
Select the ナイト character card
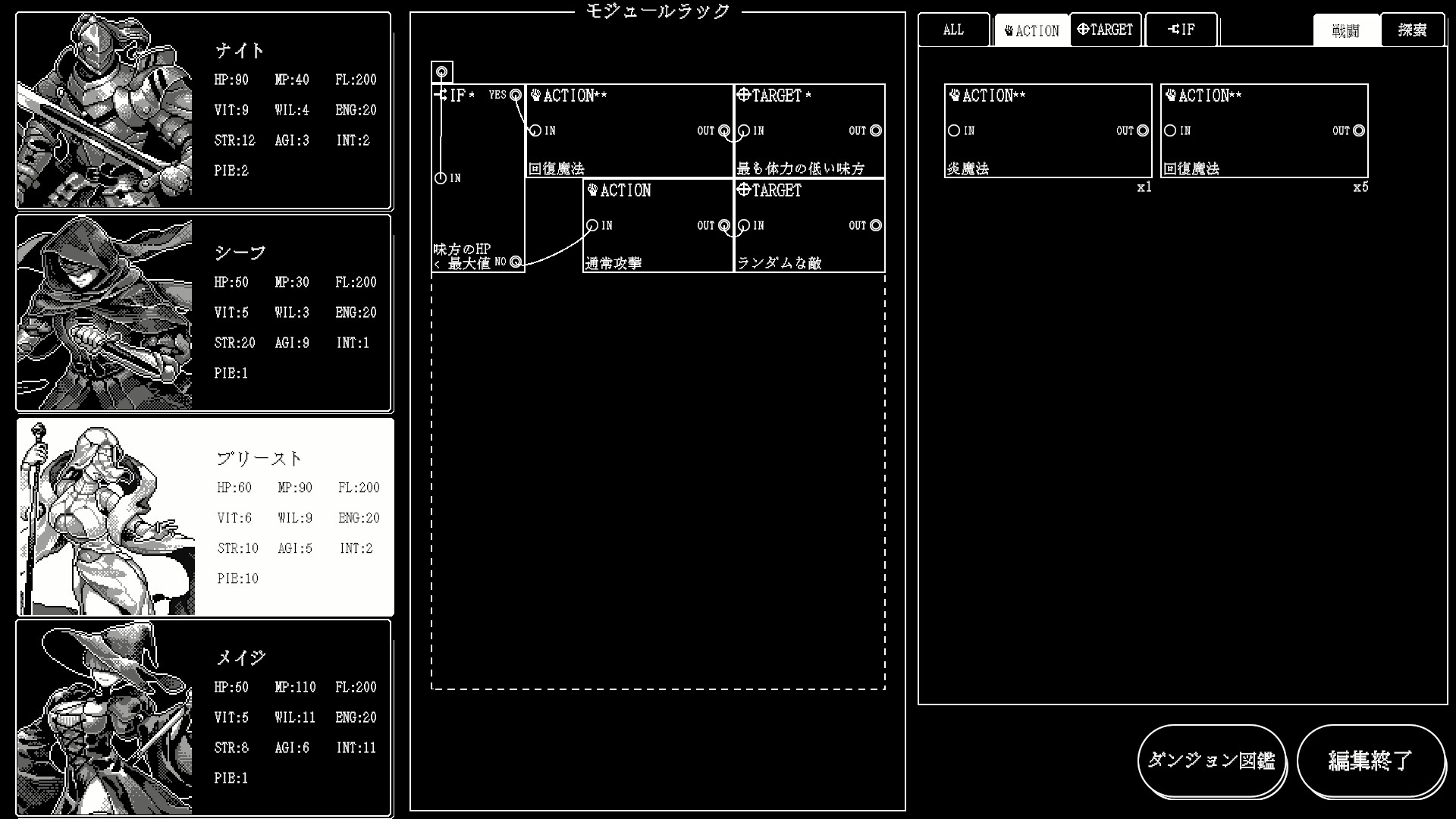click(x=204, y=111)
